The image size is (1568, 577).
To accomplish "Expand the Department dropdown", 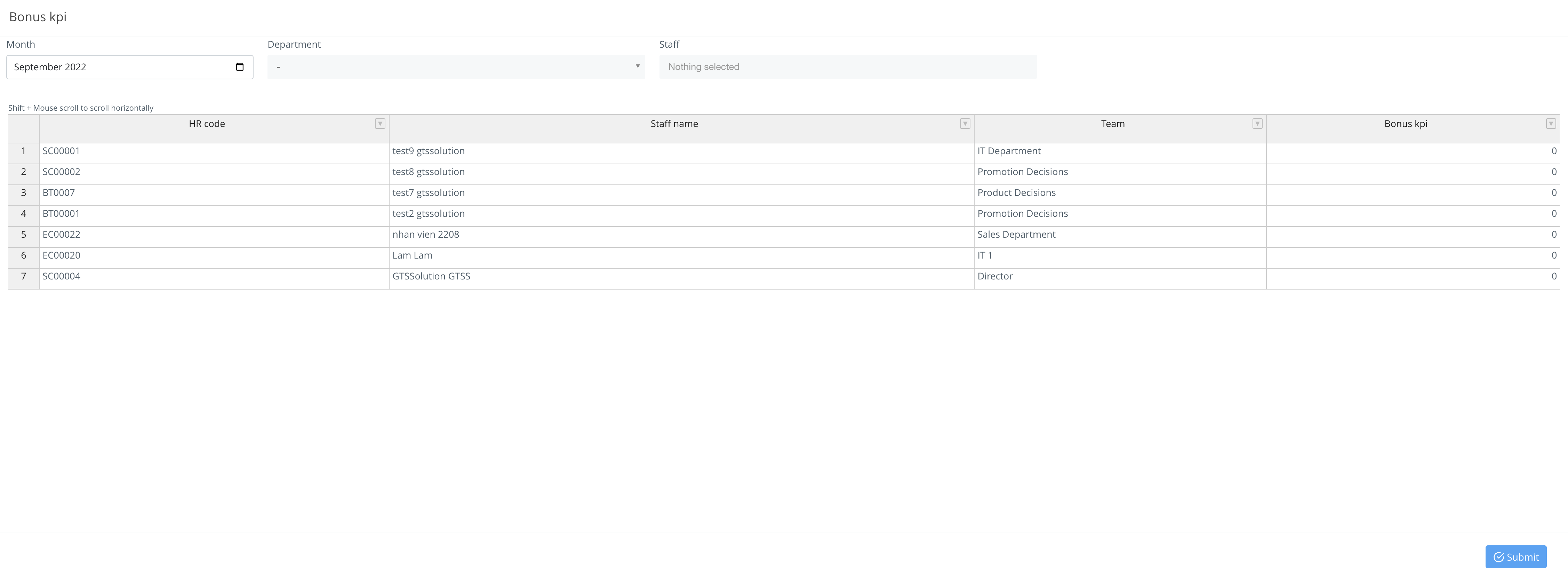I will (x=456, y=67).
